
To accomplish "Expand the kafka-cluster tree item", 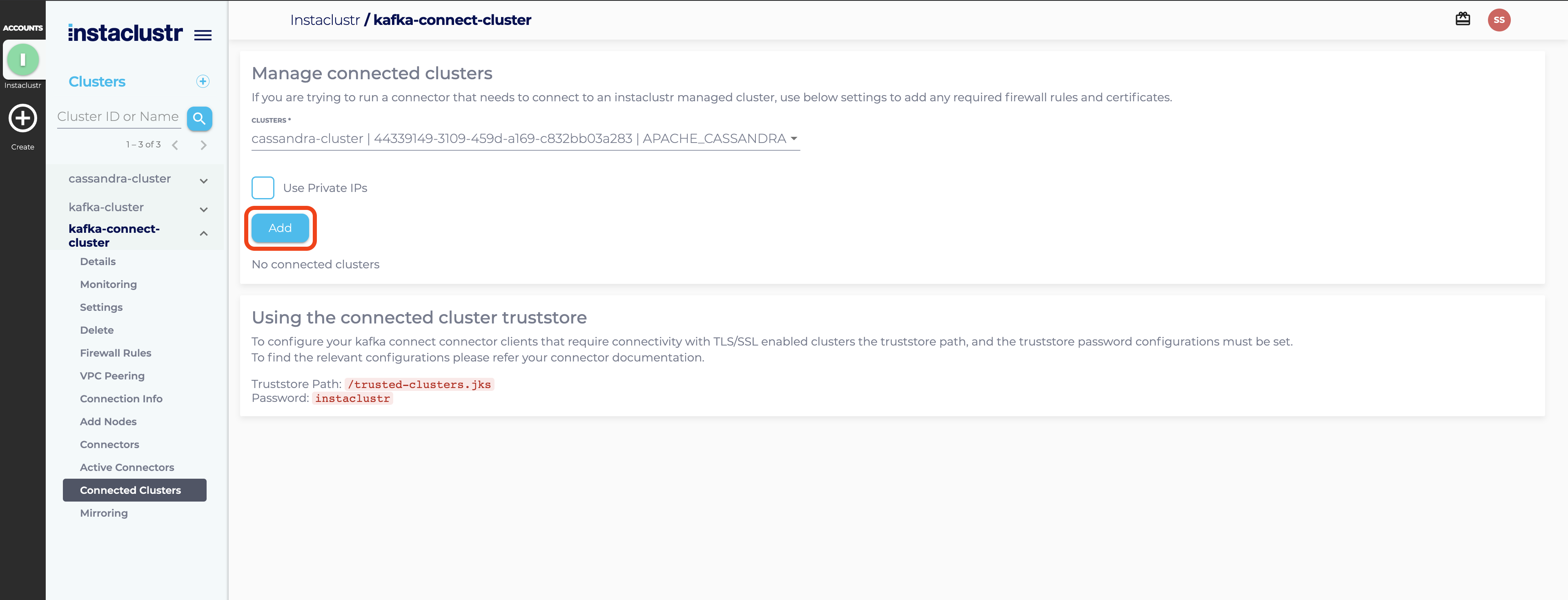I will point(204,210).
